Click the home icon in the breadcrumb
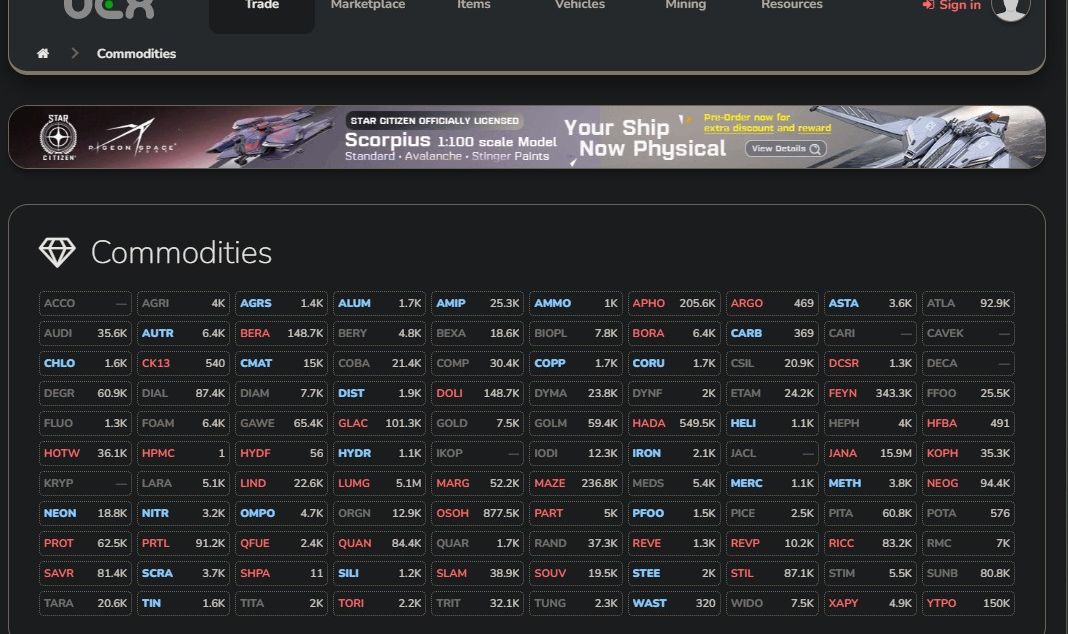Image resolution: width=1068 pixels, height=634 pixels. click(43, 53)
